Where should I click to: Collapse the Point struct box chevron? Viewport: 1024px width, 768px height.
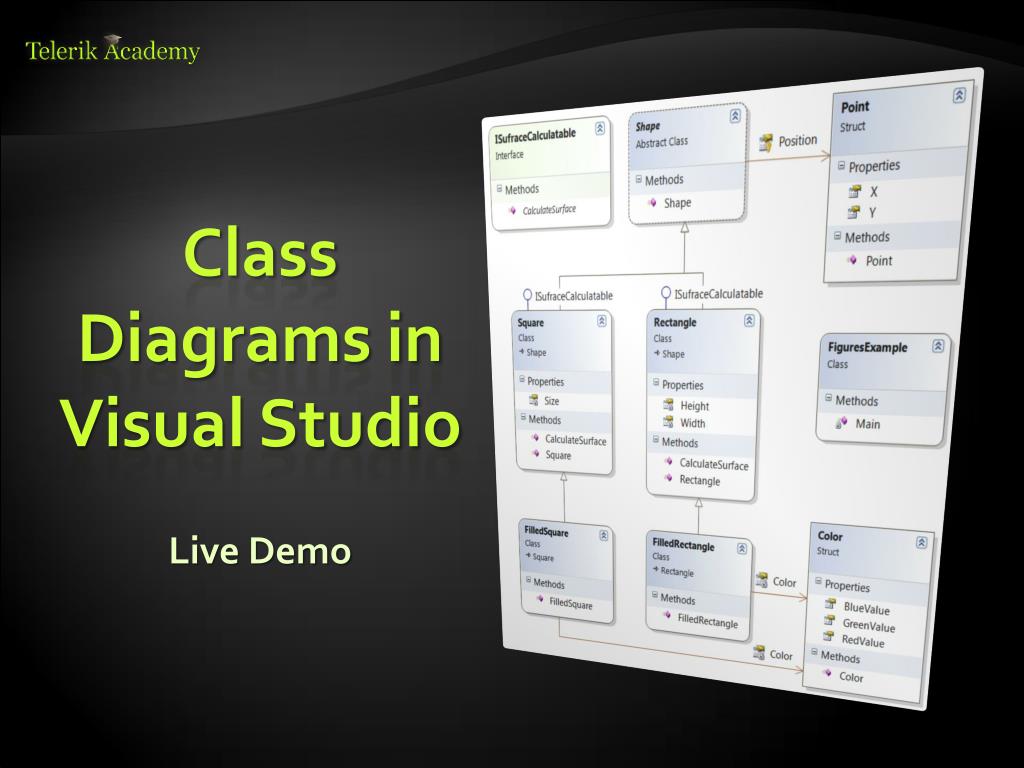coord(959,95)
